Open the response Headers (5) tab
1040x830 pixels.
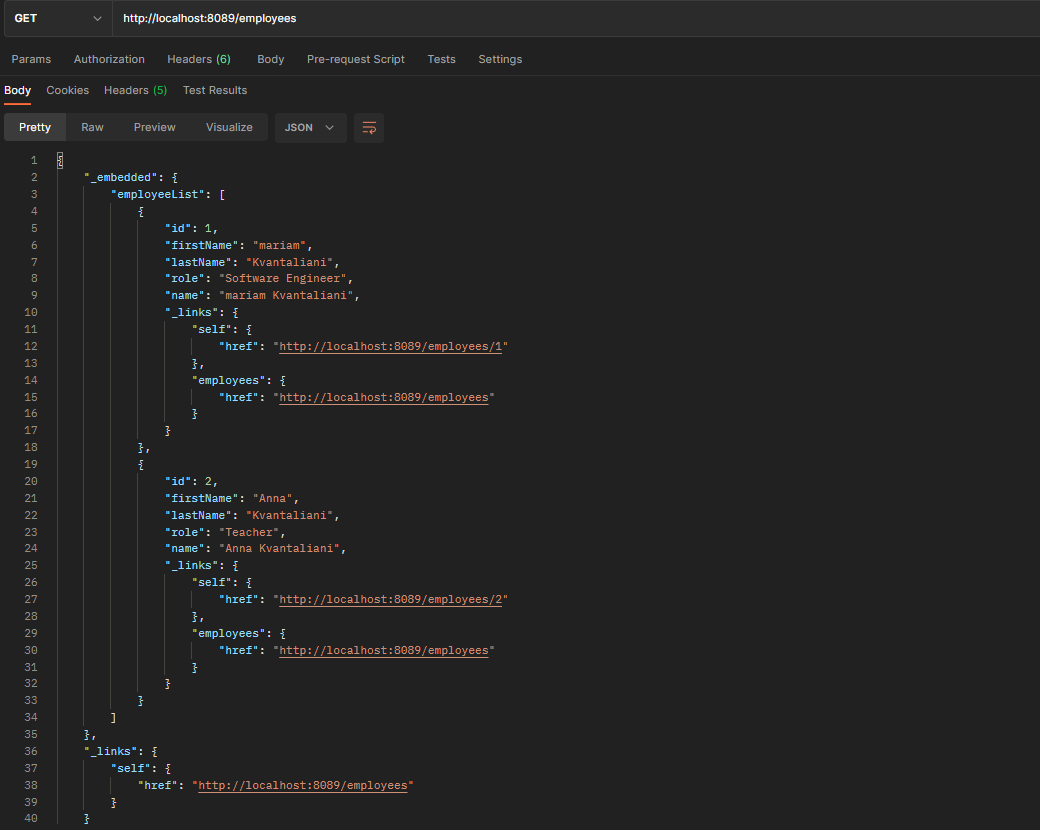(135, 90)
